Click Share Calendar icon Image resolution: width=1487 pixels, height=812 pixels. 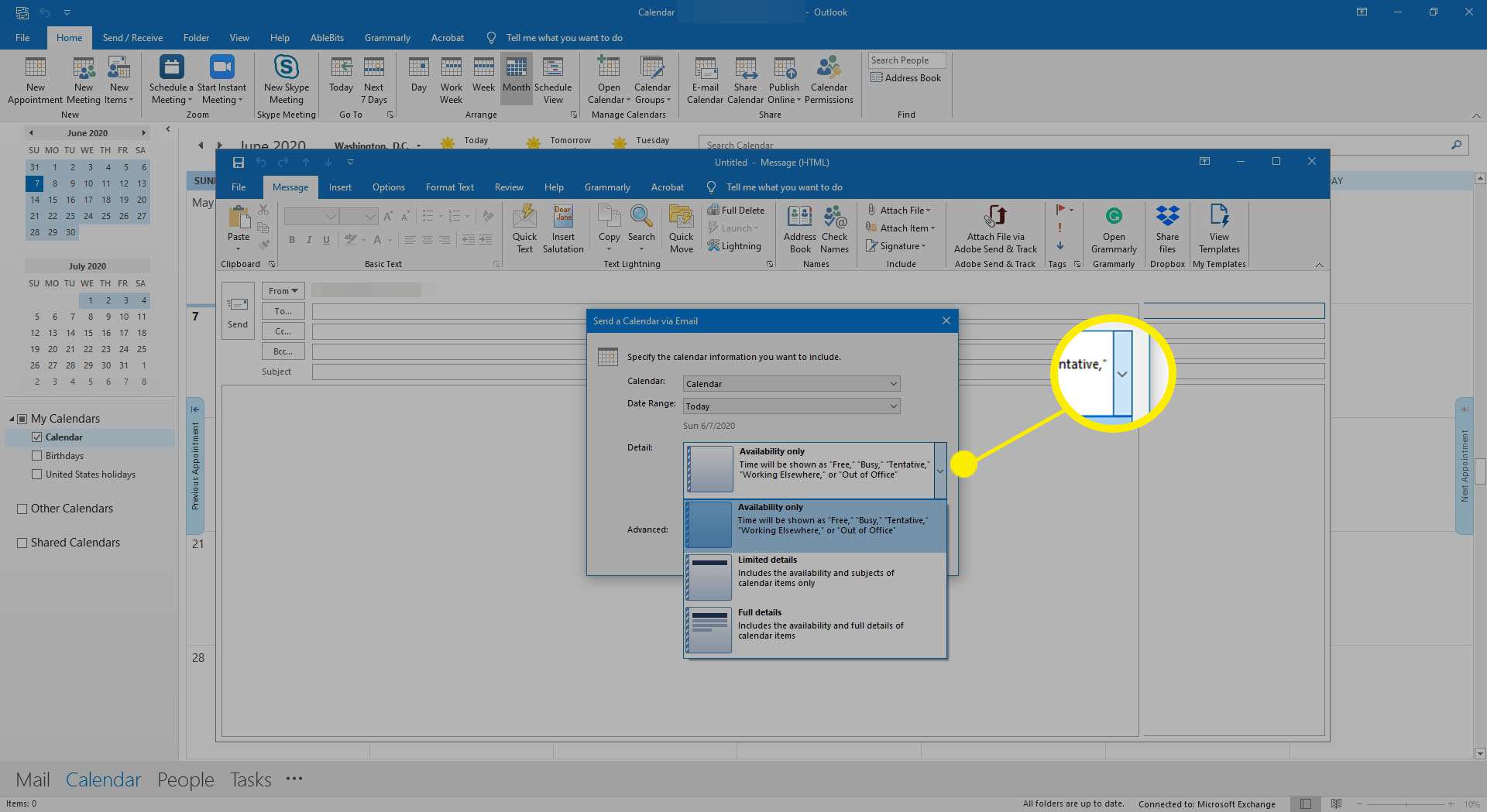(x=745, y=80)
